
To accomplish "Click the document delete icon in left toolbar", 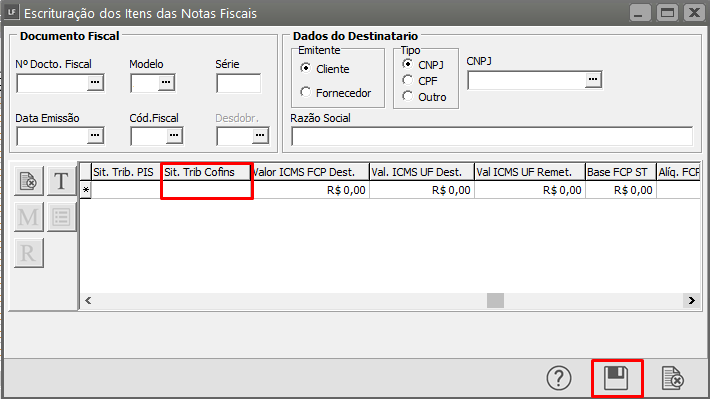I will [29, 181].
